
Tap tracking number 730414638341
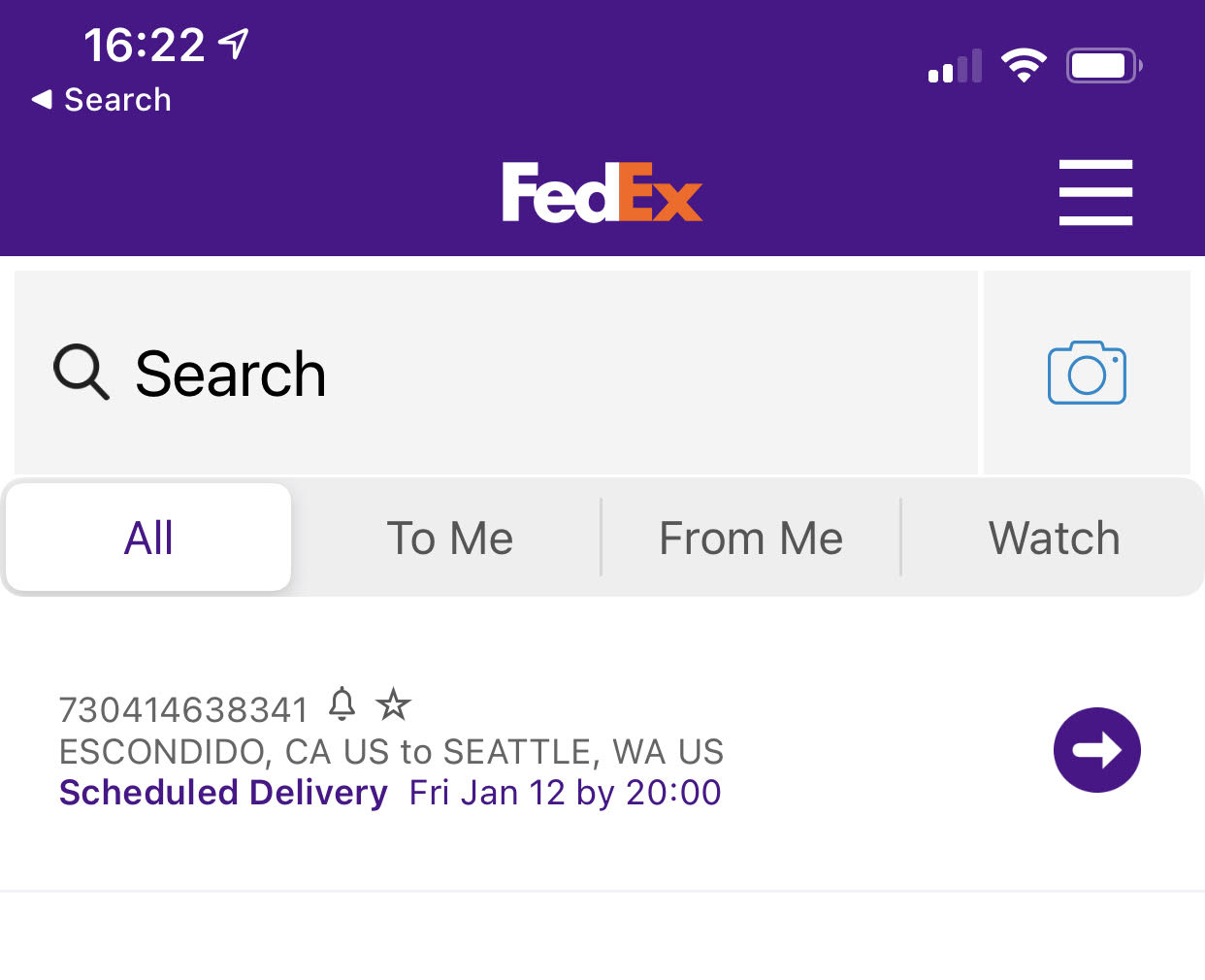[183, 709]
